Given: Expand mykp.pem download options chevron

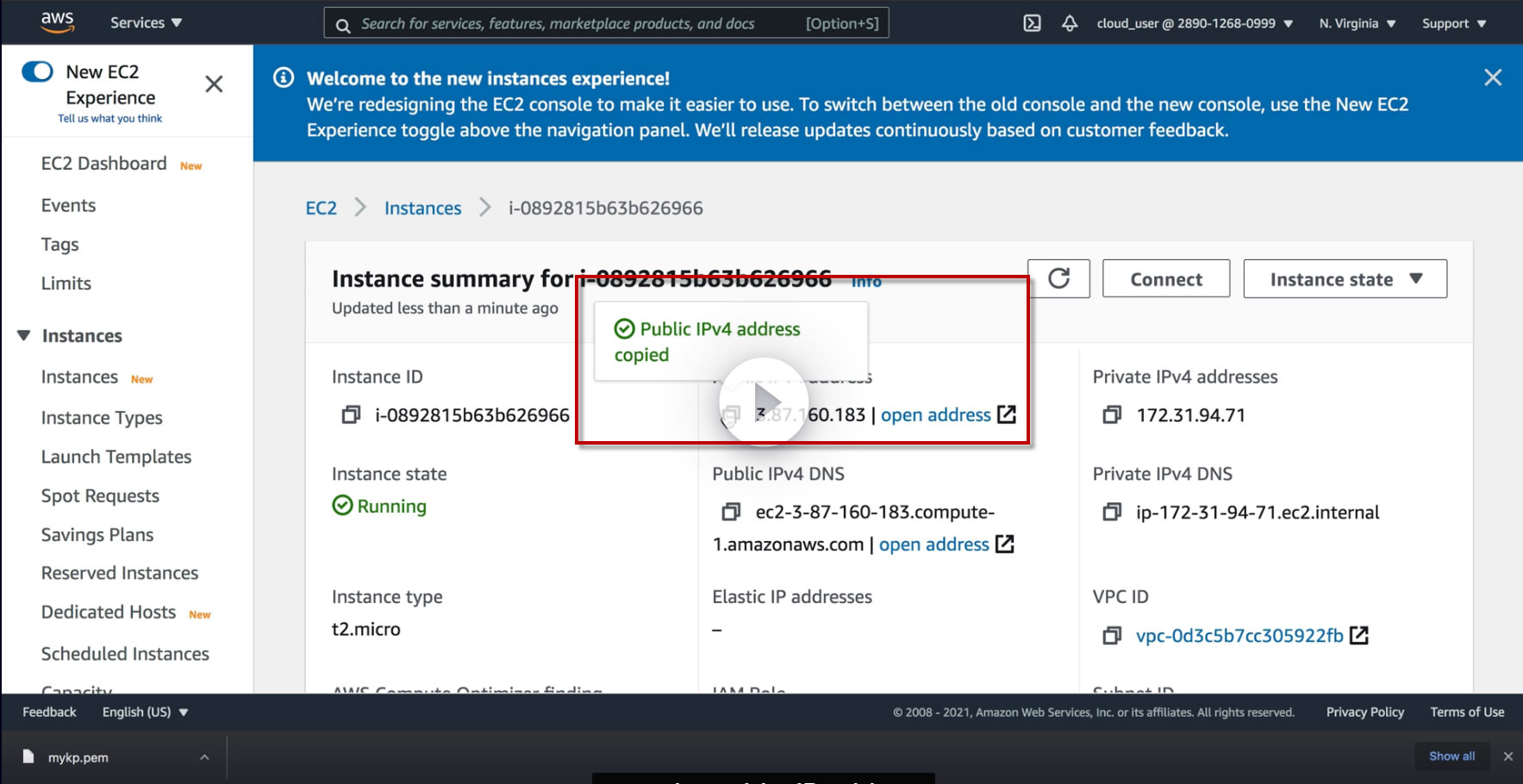Looking at the screenshot, I should point(204,757).
